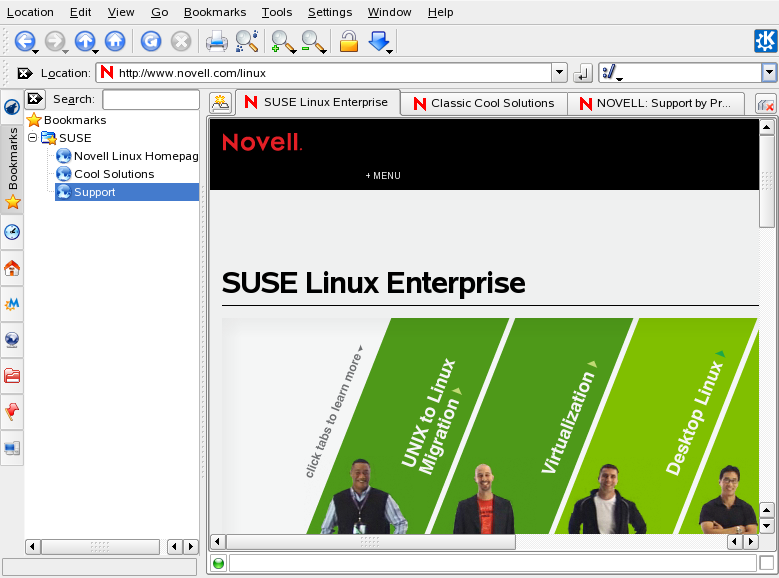Open Forward button history dropdown arrow
The width and height of the screenshot is (779, 578).
pyautogui.click(x=65, y=51)
